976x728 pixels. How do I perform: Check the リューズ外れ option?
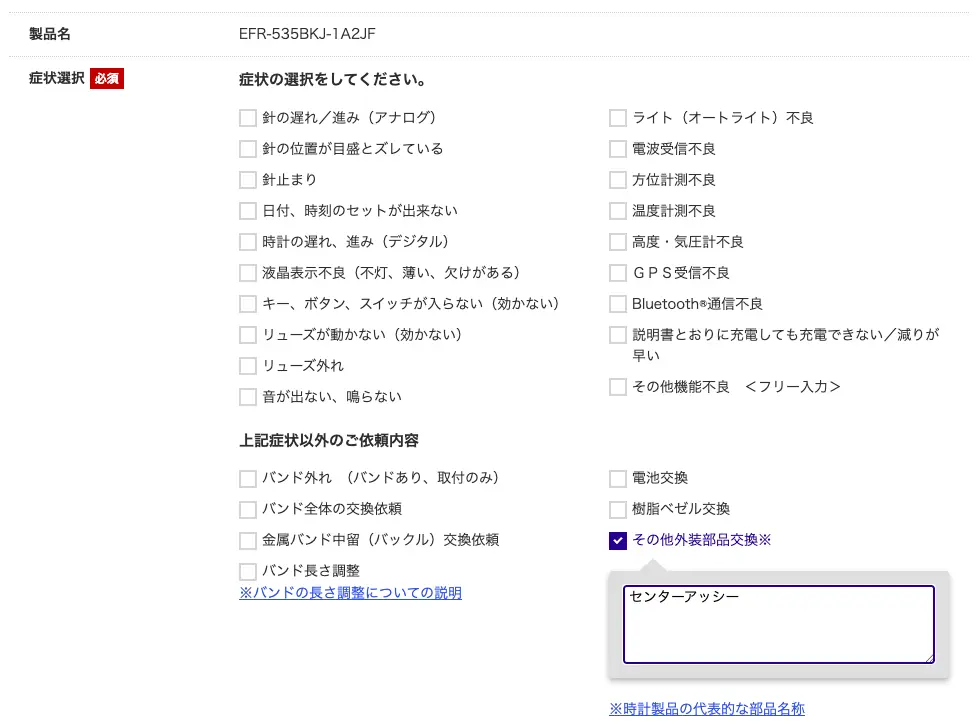point(248,366)
